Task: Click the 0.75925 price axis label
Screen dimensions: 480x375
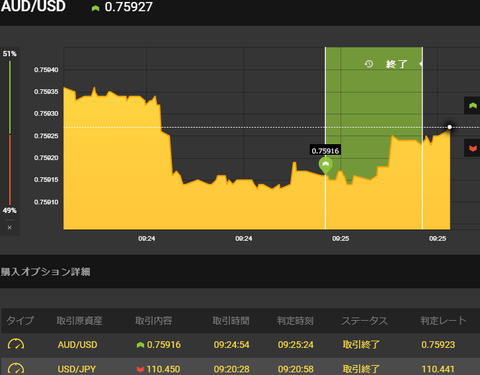Action: 46,136
